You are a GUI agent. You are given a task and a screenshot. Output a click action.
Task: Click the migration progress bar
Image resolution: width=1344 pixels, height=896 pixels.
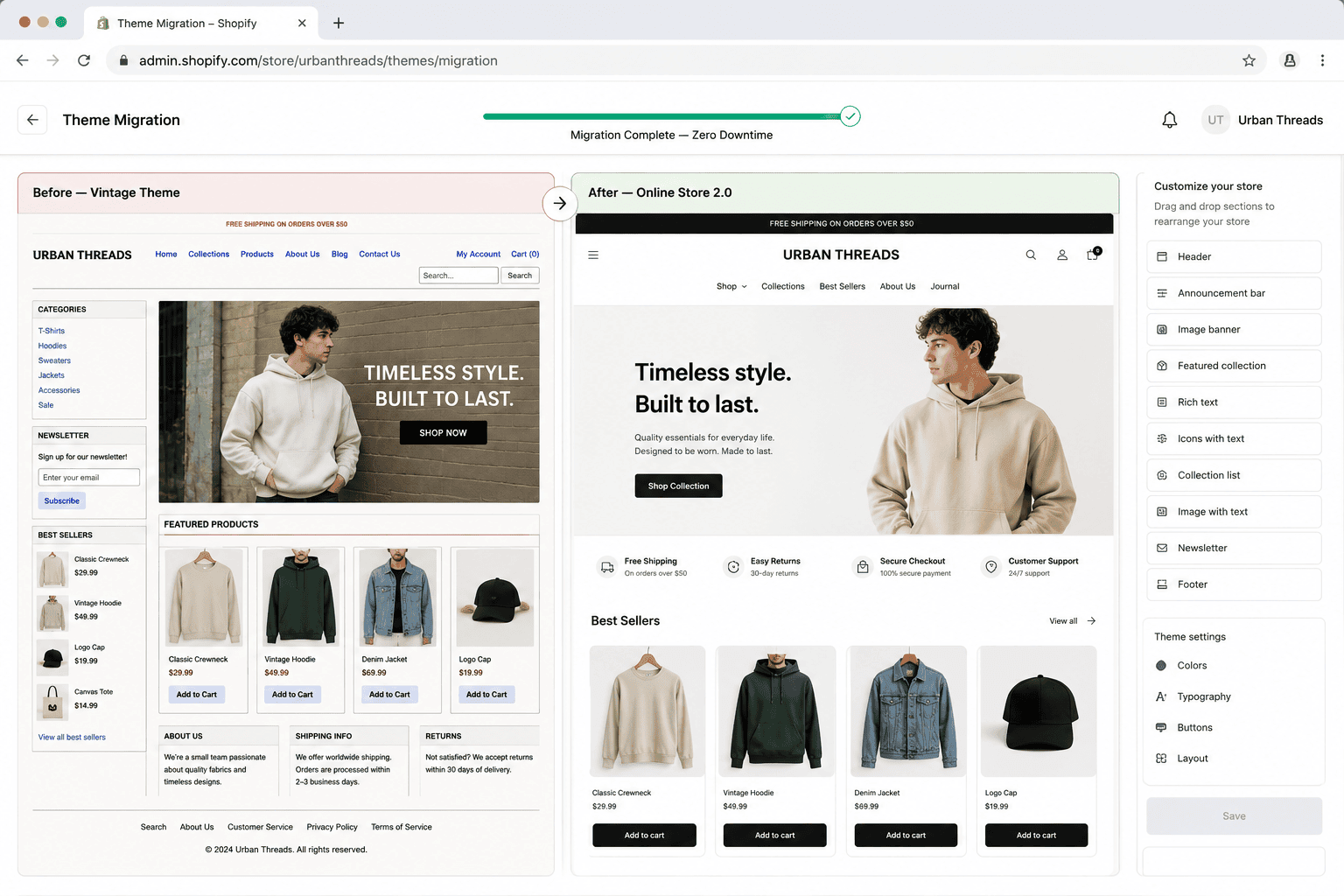coord(662,116)
